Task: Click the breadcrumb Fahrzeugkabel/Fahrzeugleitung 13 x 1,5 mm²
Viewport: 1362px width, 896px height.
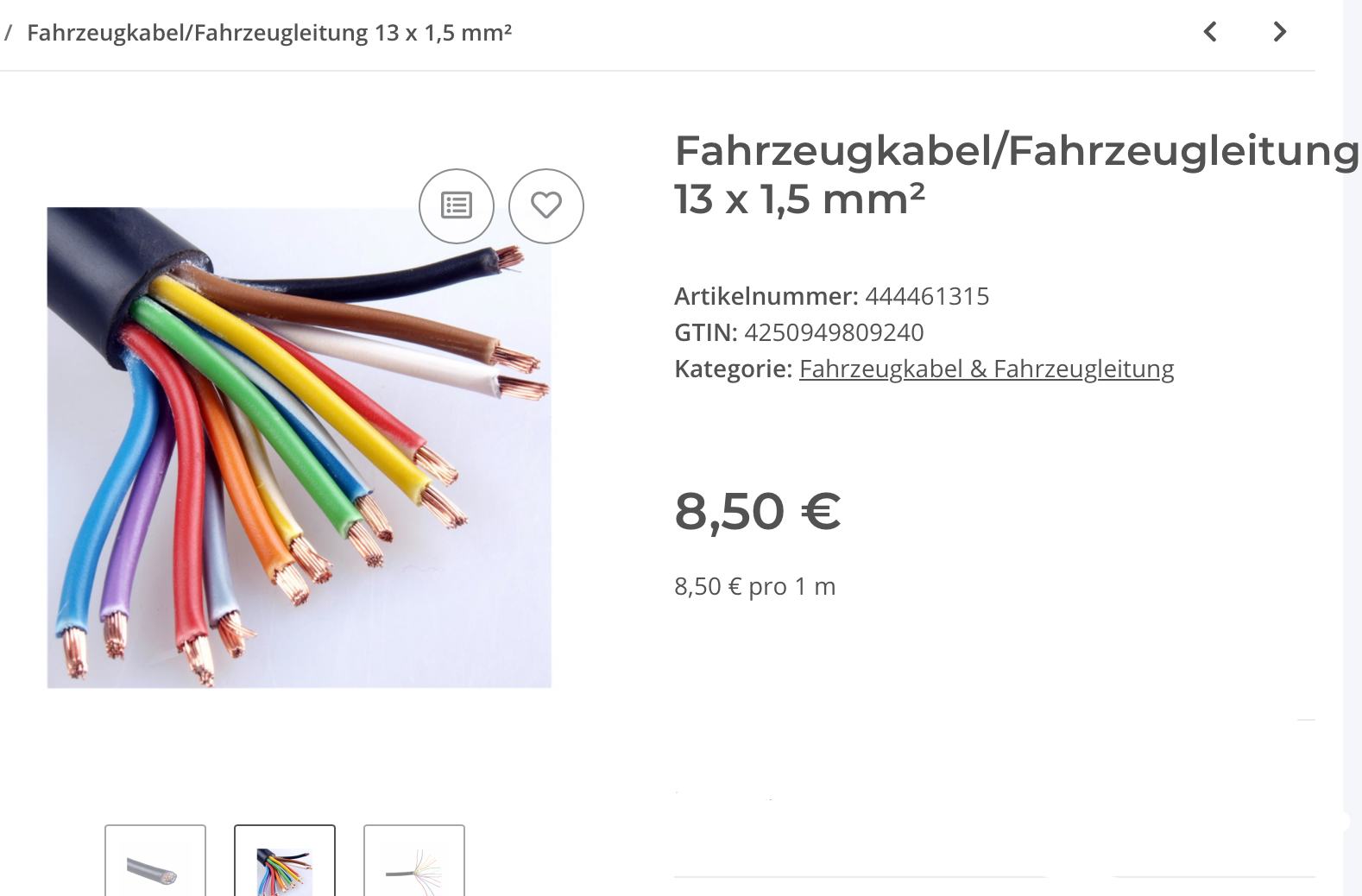Action: click(269, 33)
